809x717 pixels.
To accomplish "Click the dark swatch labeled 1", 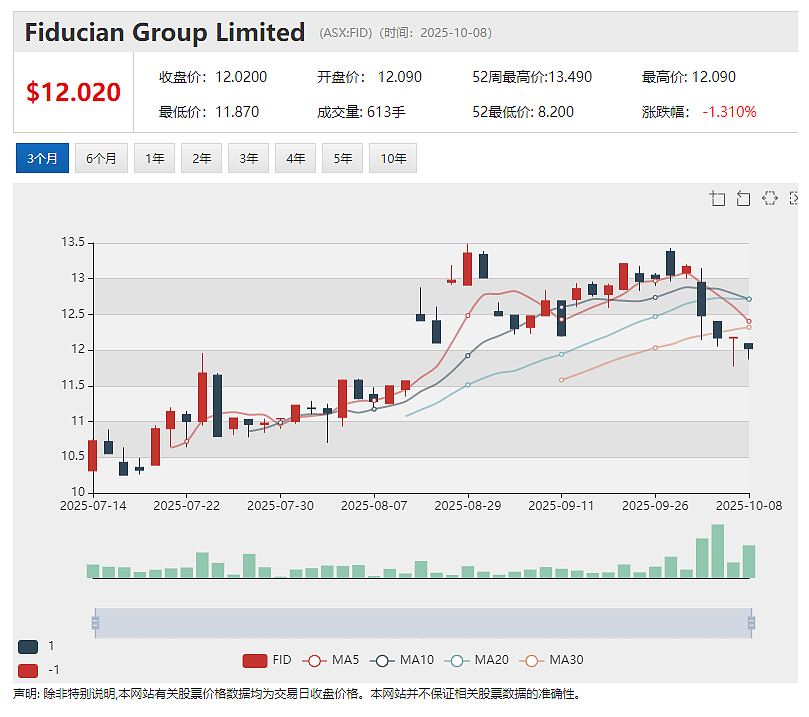I will [28, 646].
